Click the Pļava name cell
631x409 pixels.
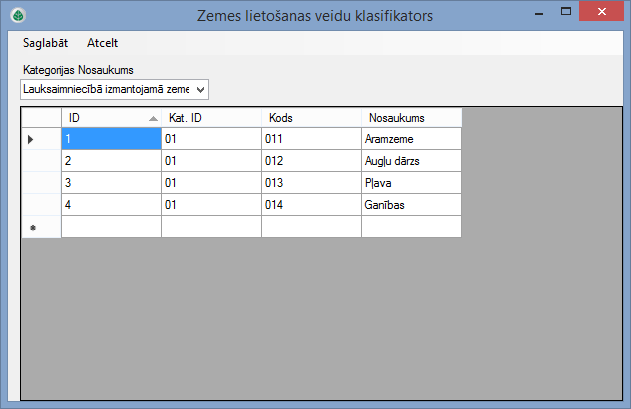click(411, 183)
